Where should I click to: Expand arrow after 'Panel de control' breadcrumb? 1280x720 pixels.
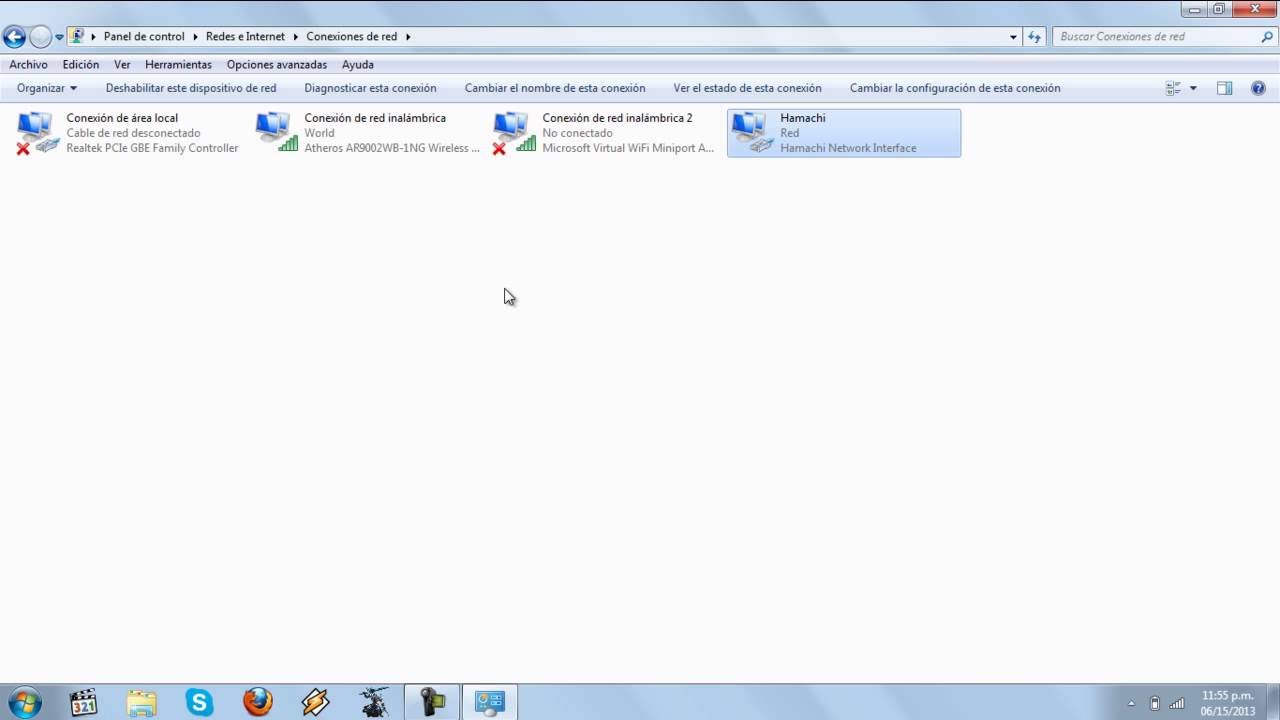pyautogui.click(x=195, y=36)
